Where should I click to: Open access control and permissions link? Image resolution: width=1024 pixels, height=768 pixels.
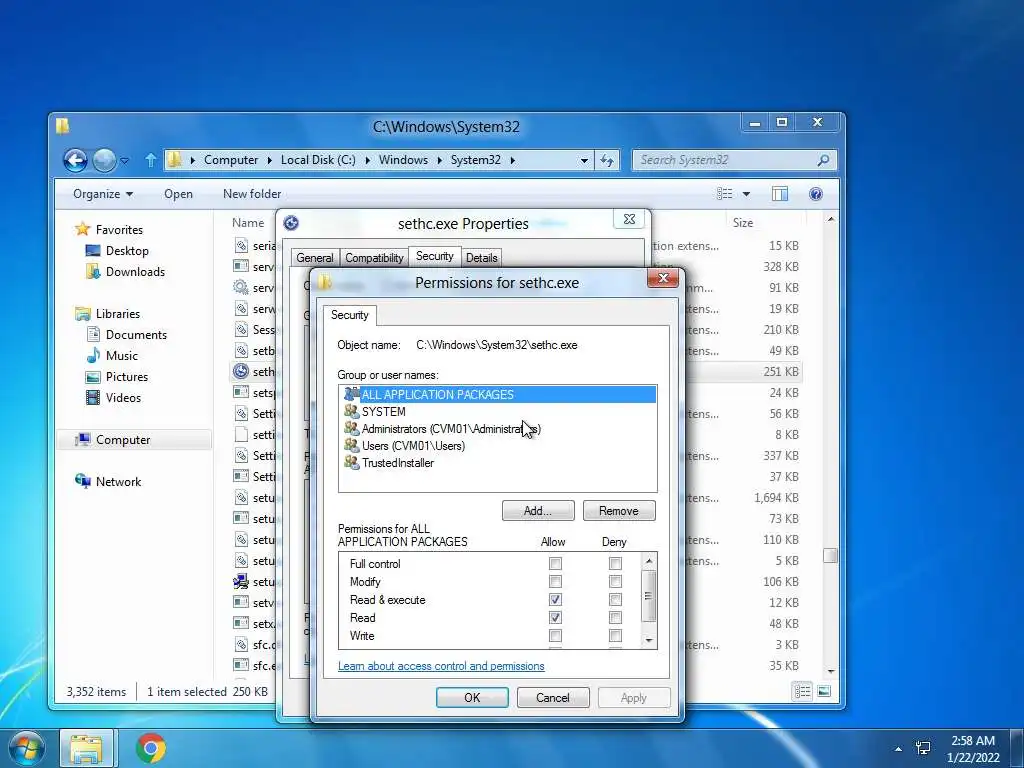click(x=441, y=666)
